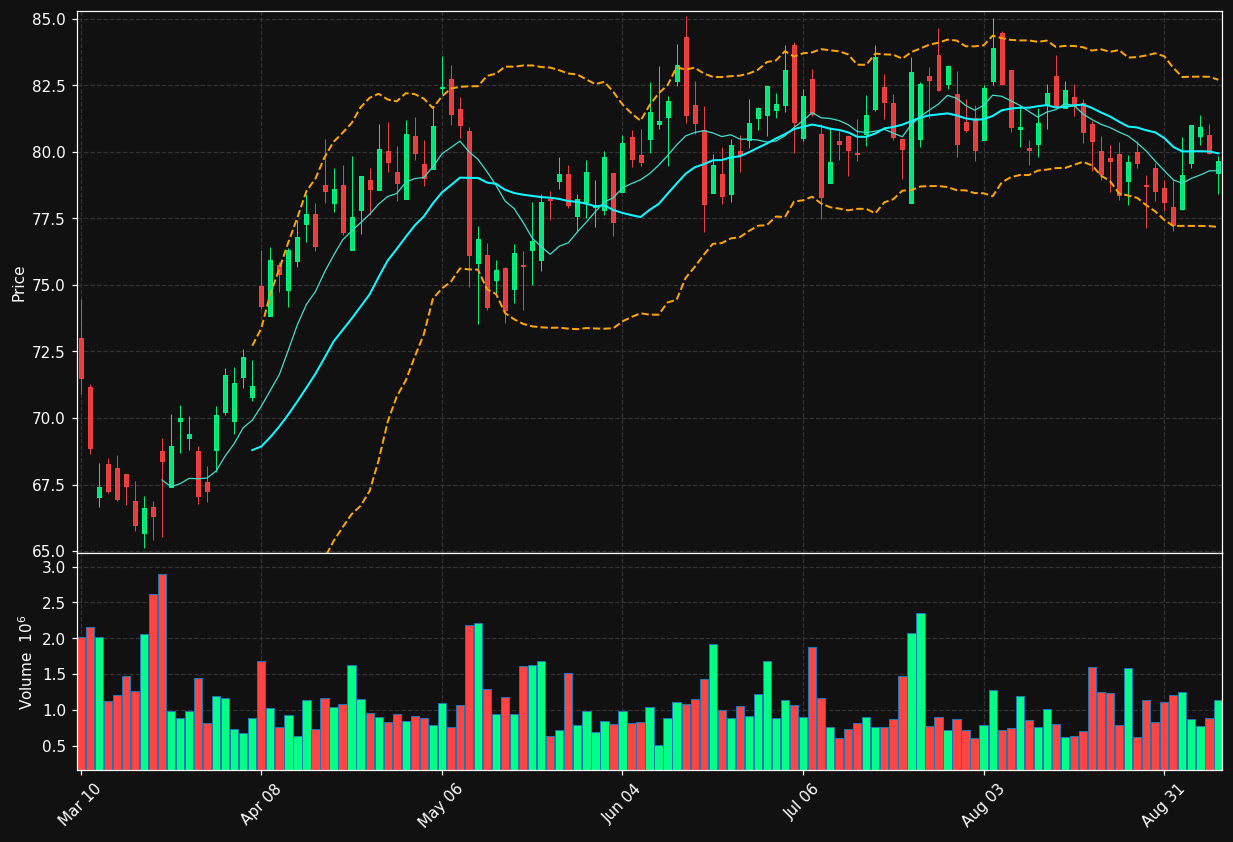Screen dimensions: 1233x842
Task: Select the Jun 04 date tick label
Action: coord(621,805)
